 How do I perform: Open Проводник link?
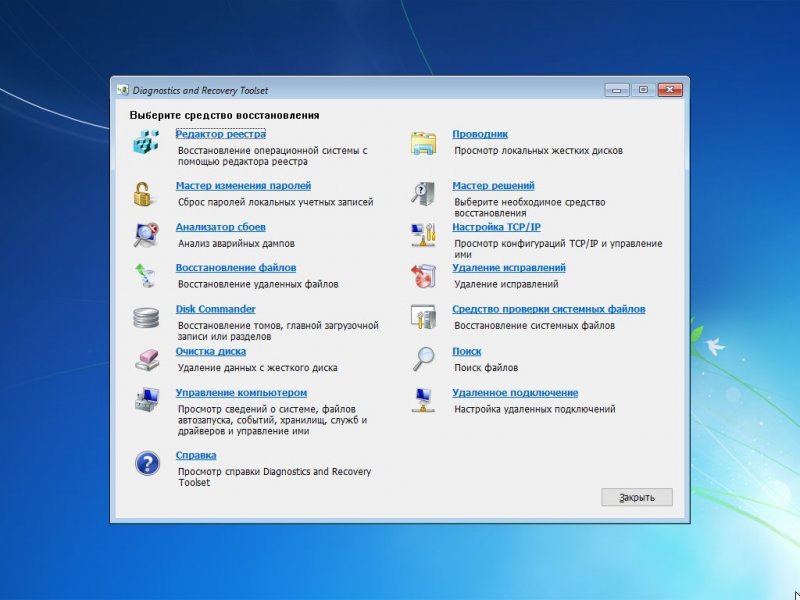click(480, 134)
